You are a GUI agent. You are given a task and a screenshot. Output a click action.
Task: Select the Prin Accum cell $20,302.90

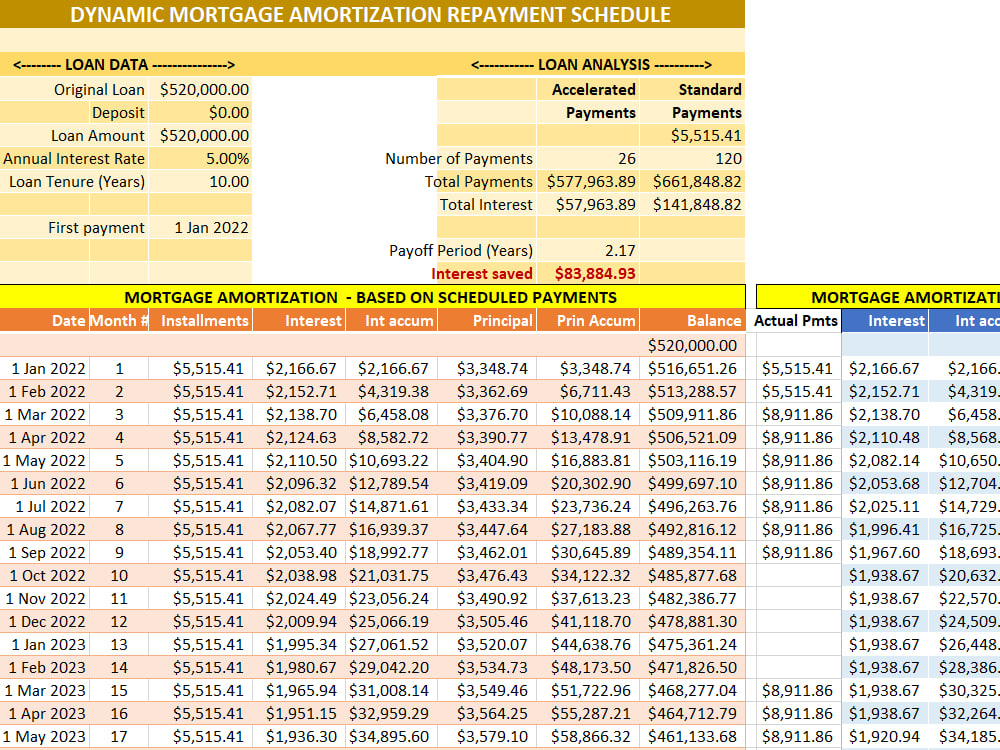[588, 483]
